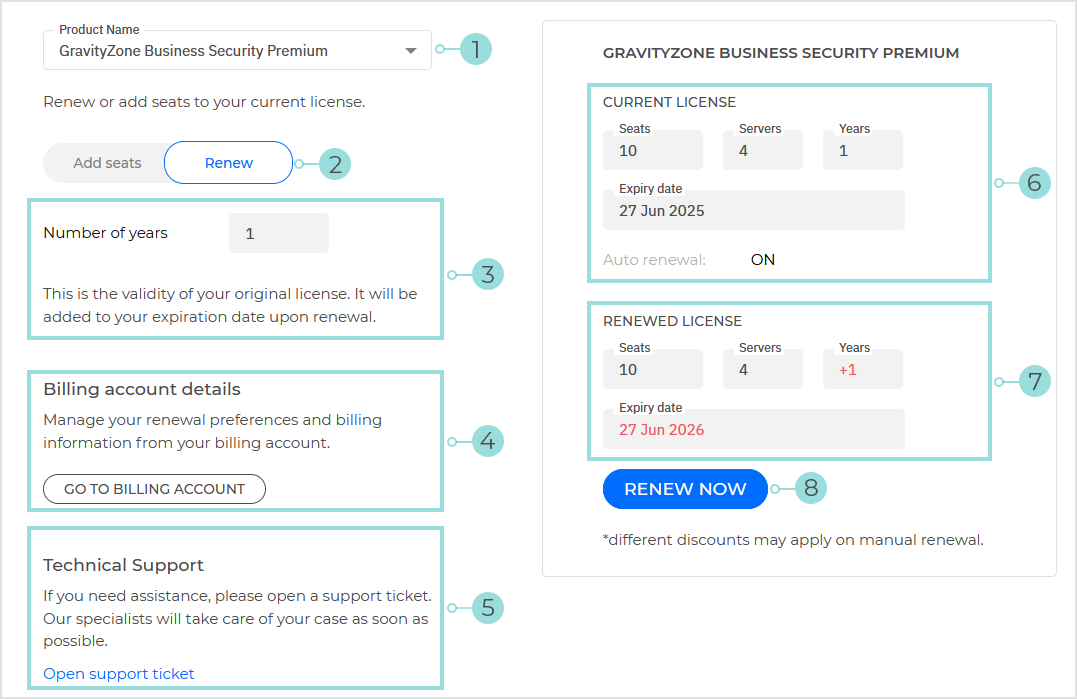Click GO TO BILLING ACCOUNT button
1077x699 pixels.
(x=154, y=489)
